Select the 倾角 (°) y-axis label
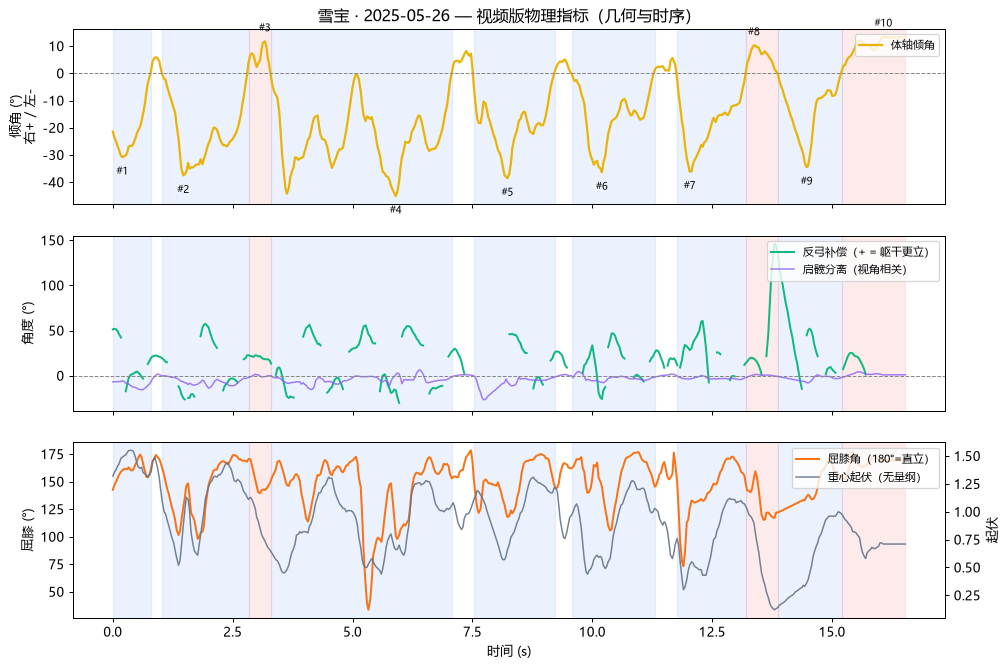Screen dimensions: 1008x668 (x=23, y=118)
